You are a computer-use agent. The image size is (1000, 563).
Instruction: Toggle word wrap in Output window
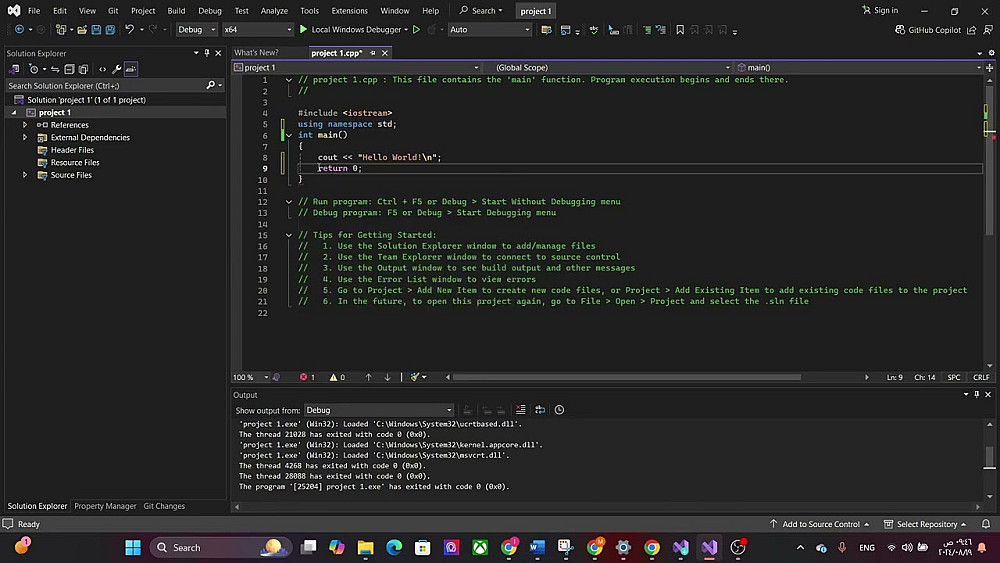point(540,410)
